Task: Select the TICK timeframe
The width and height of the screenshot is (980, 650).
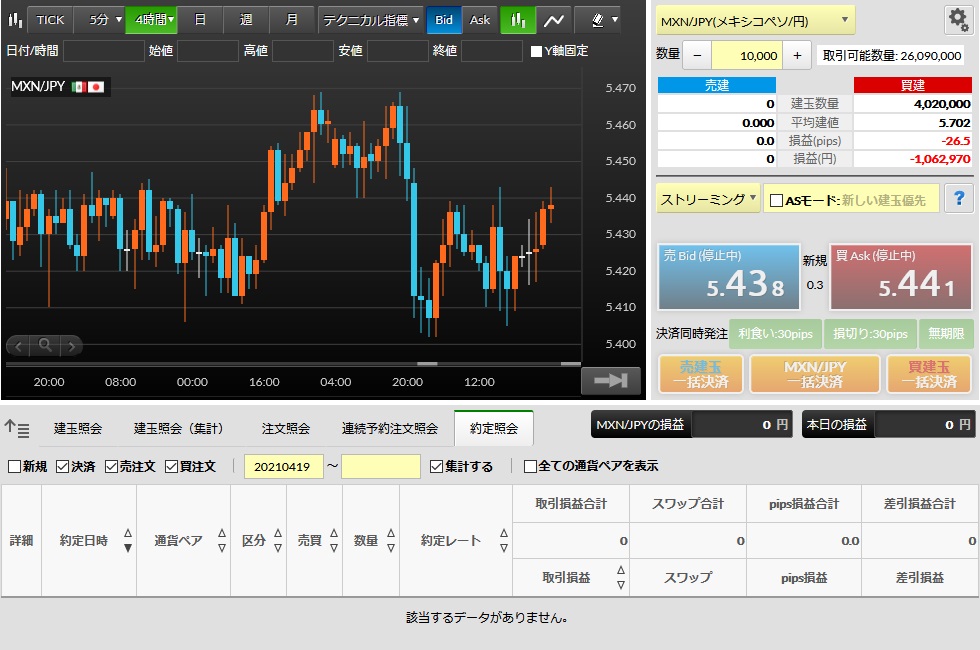Action: coord(50,20)
